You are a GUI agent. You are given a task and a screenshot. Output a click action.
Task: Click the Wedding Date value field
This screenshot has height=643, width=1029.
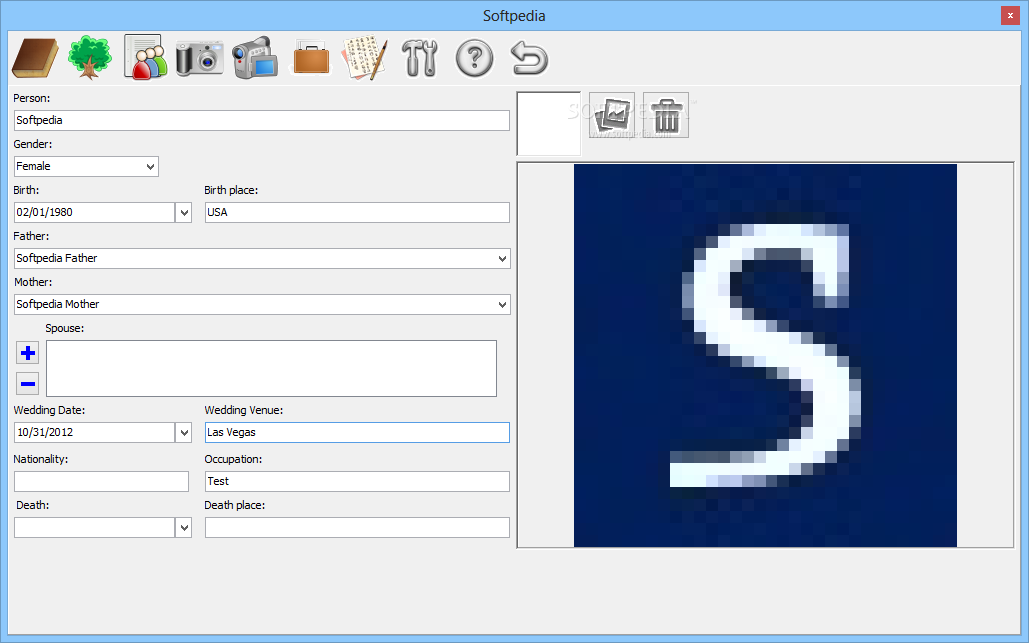pyautogui.click(x=94, y=432)
